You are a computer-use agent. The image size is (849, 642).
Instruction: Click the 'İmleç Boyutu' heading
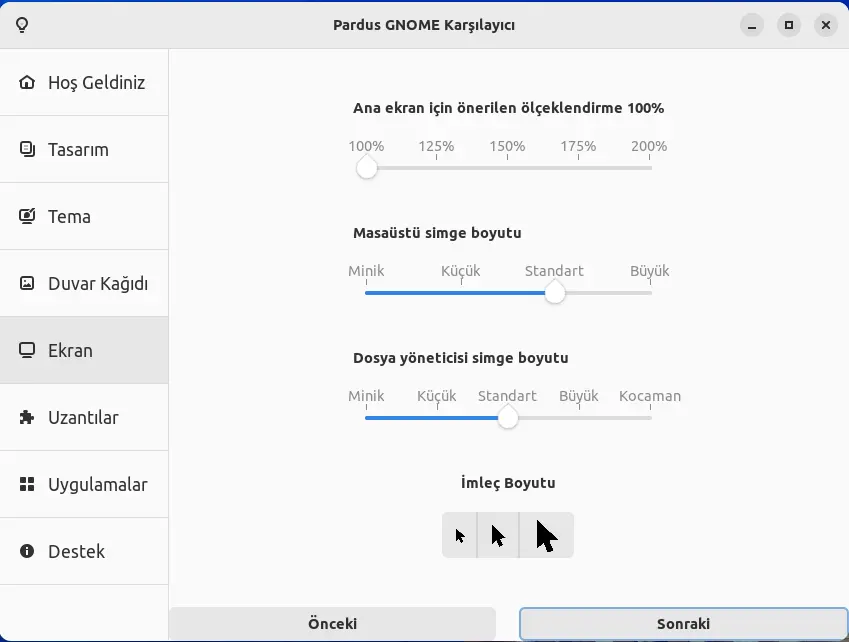[x=508, y=482]
